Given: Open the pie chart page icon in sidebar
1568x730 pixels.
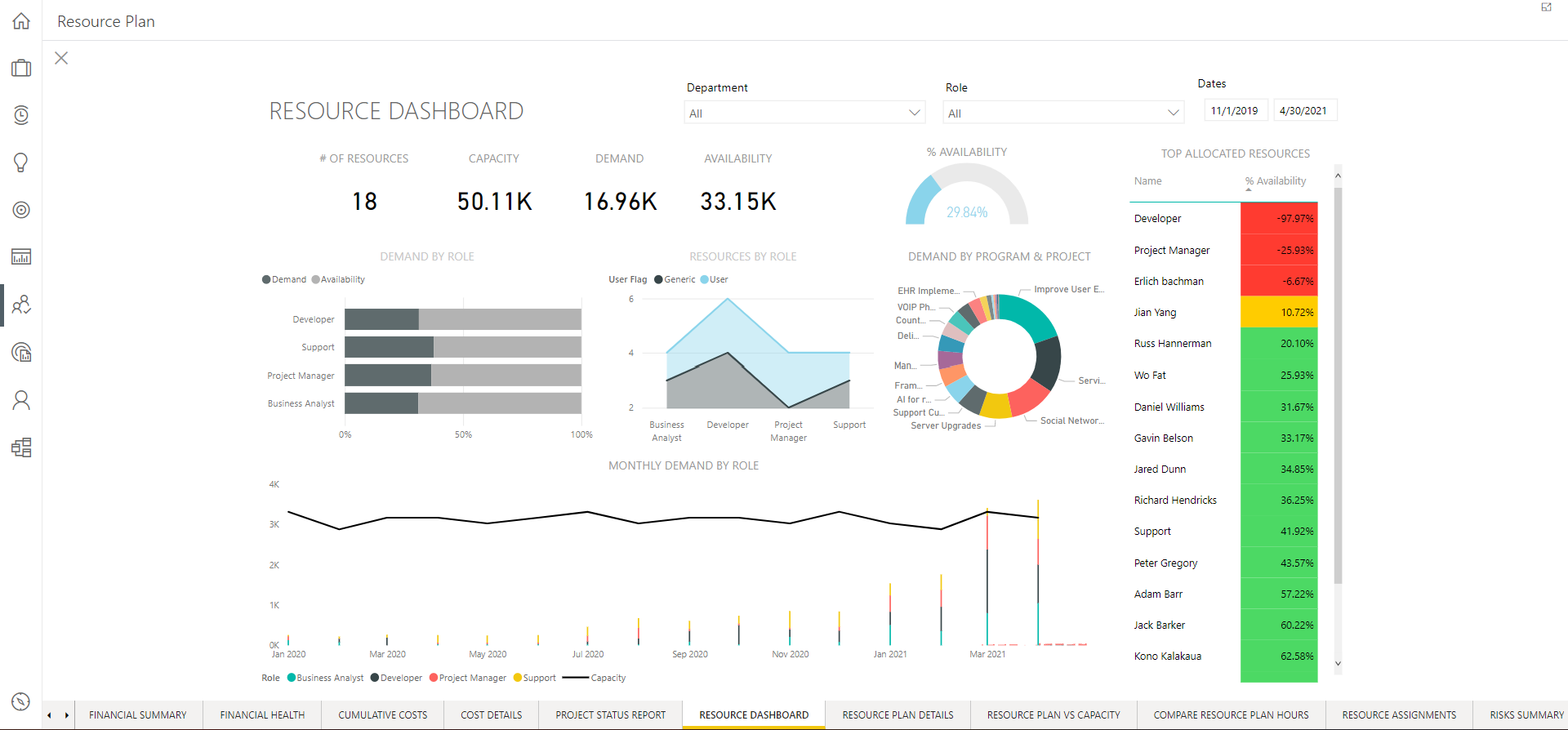Looking at the screenshot, I should click(x=21, y=353).
